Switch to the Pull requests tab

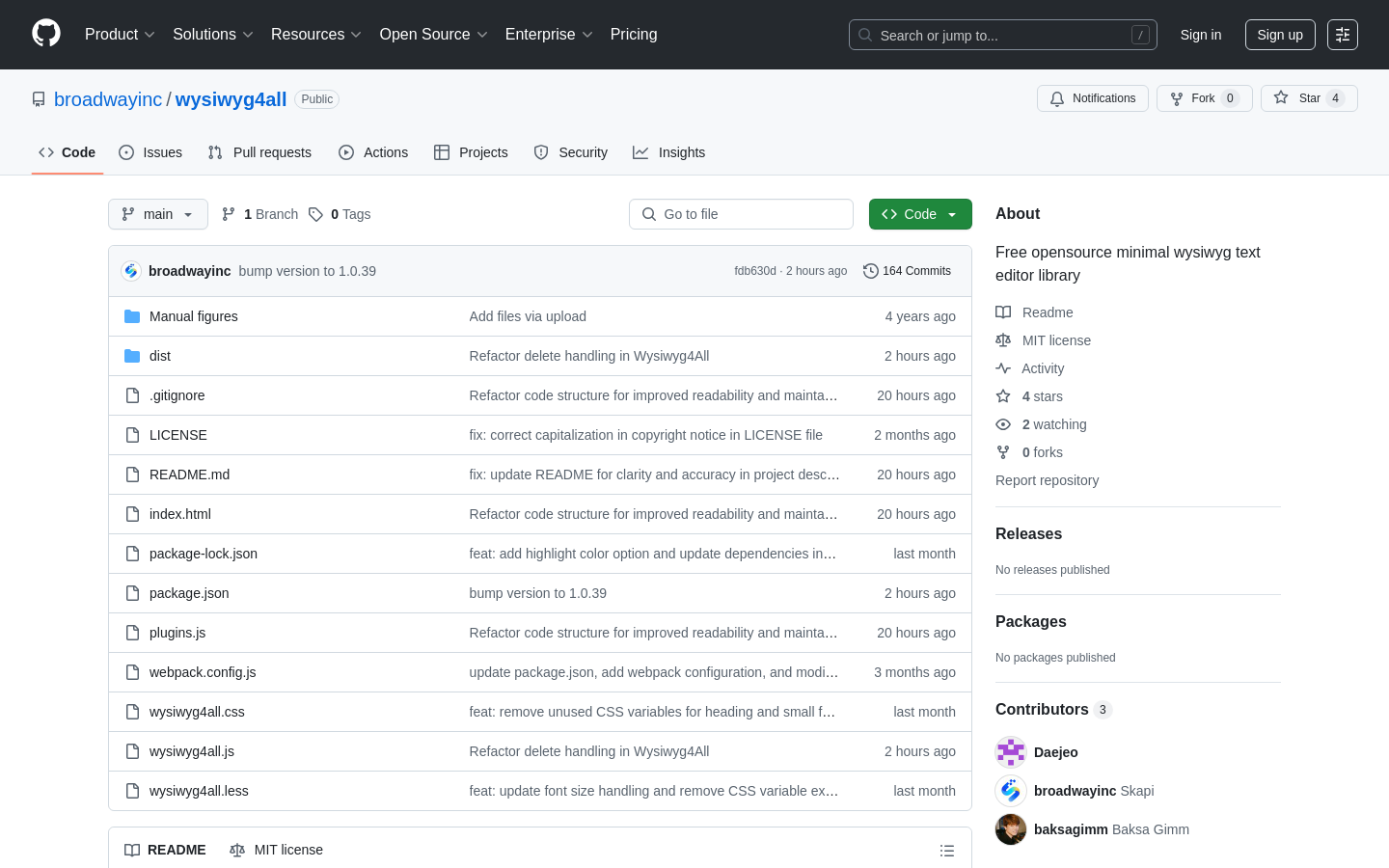[259, 152]
